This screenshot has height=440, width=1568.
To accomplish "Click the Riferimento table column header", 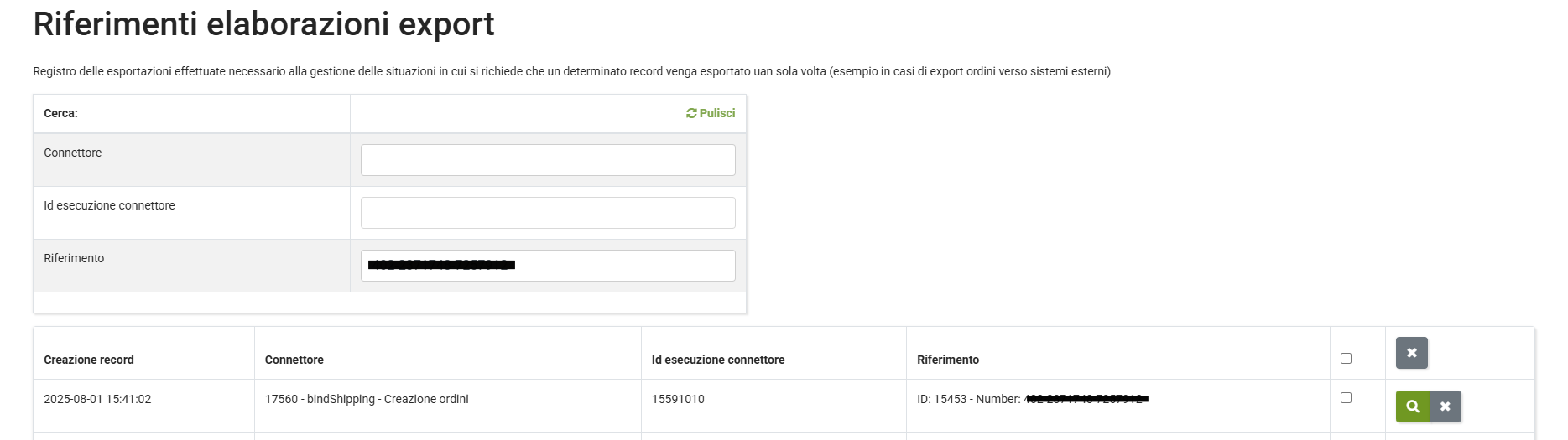I will point(948,360).
